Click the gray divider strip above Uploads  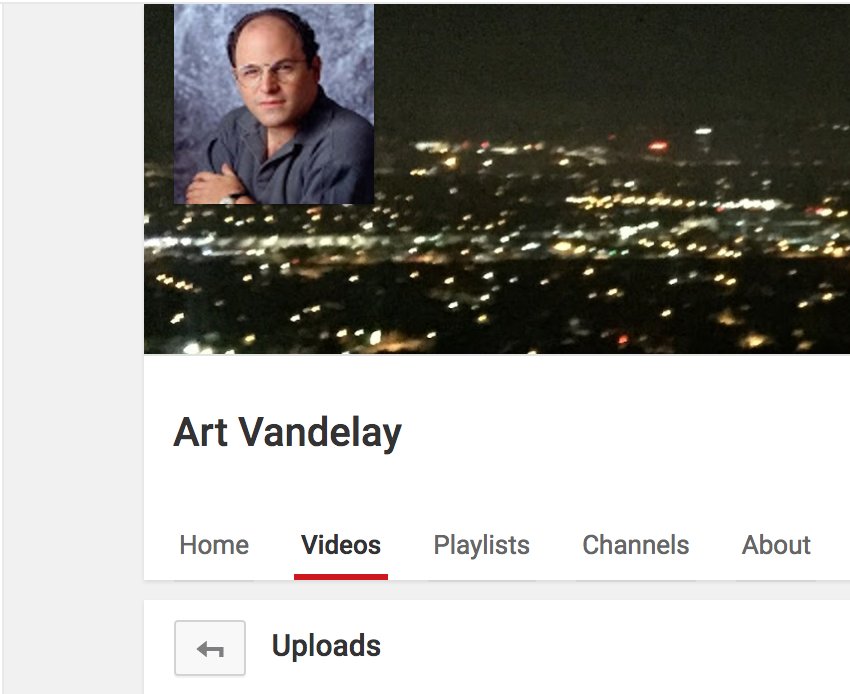tap(497, 590)
